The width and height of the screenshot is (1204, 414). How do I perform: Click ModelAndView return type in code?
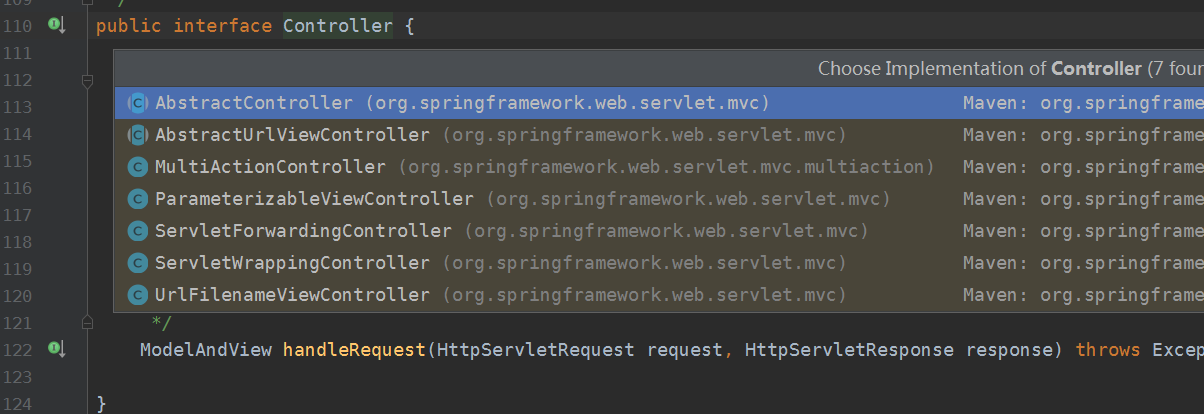coord(206,350)
